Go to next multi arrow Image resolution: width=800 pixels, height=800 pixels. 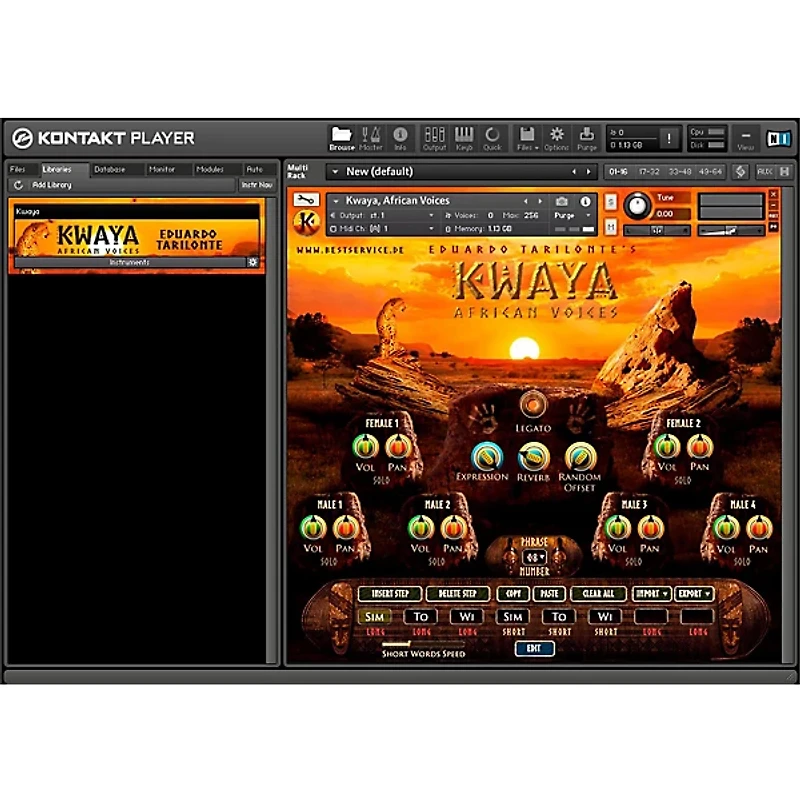588,172
